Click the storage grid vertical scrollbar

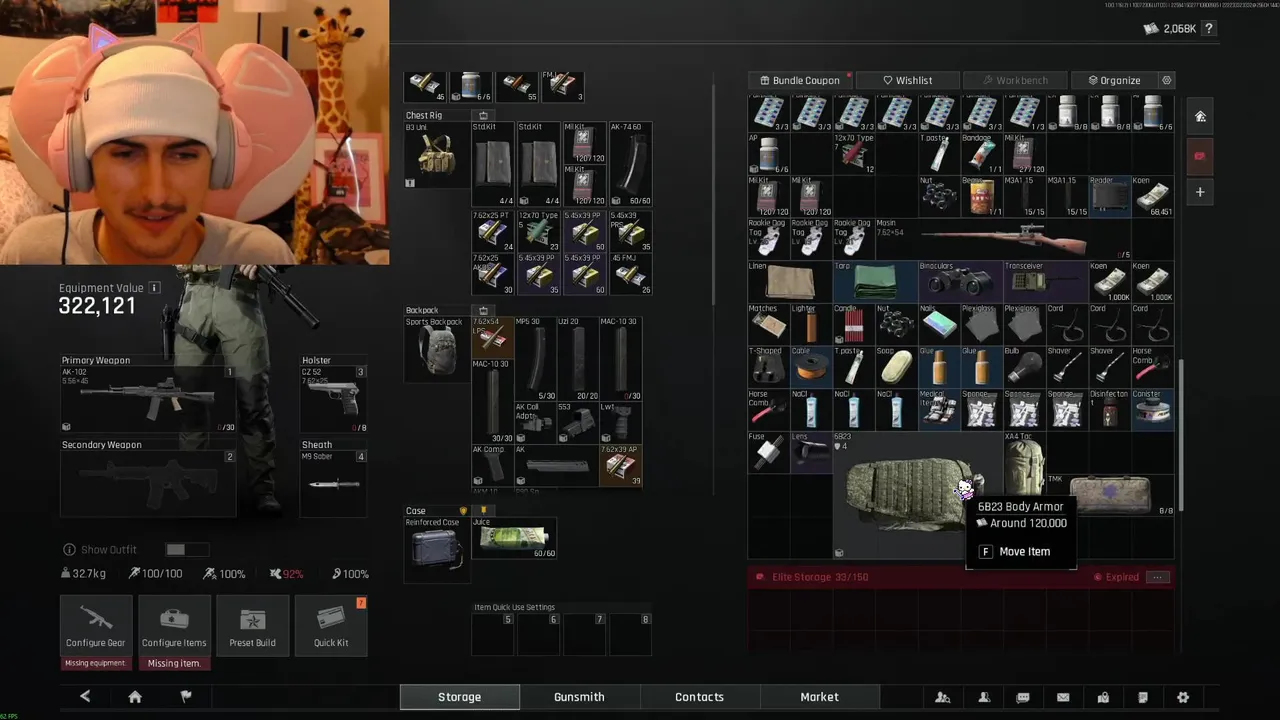coord(1181,435)
